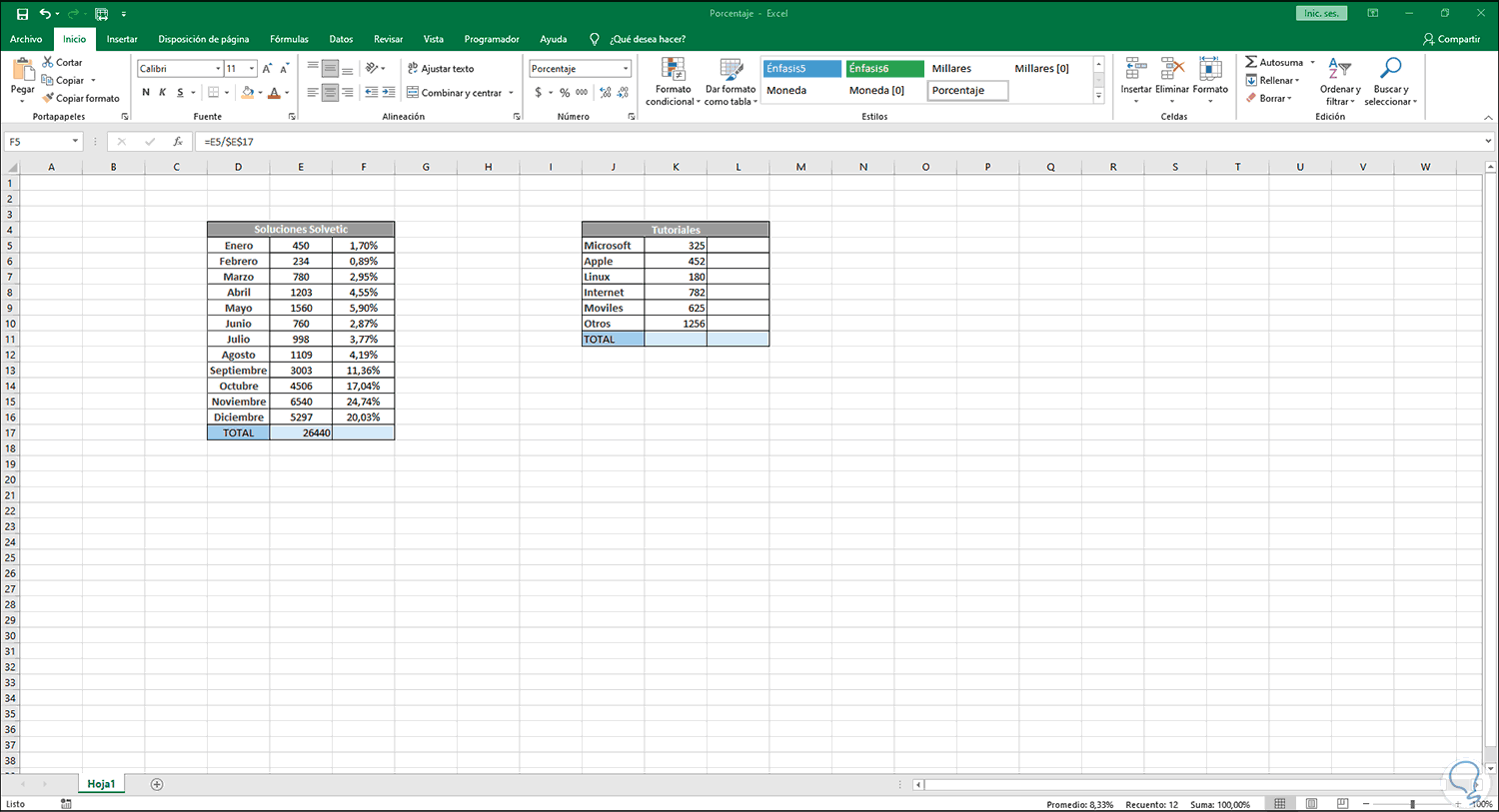Select the cell containing 26440
The image size is (1499, 812).
point(301,432)
